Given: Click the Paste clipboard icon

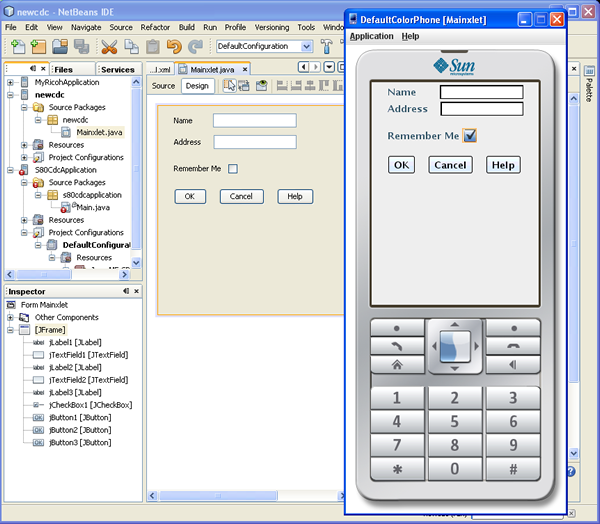Looking at the screenshot, I should point(153,46).
